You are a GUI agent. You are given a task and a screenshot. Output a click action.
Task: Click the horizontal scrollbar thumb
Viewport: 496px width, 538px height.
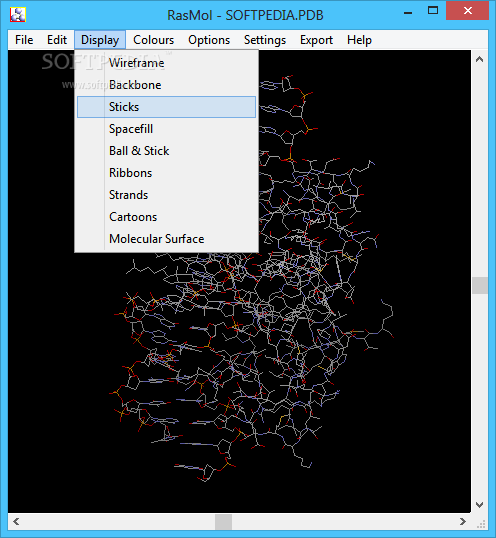[223, 522]
